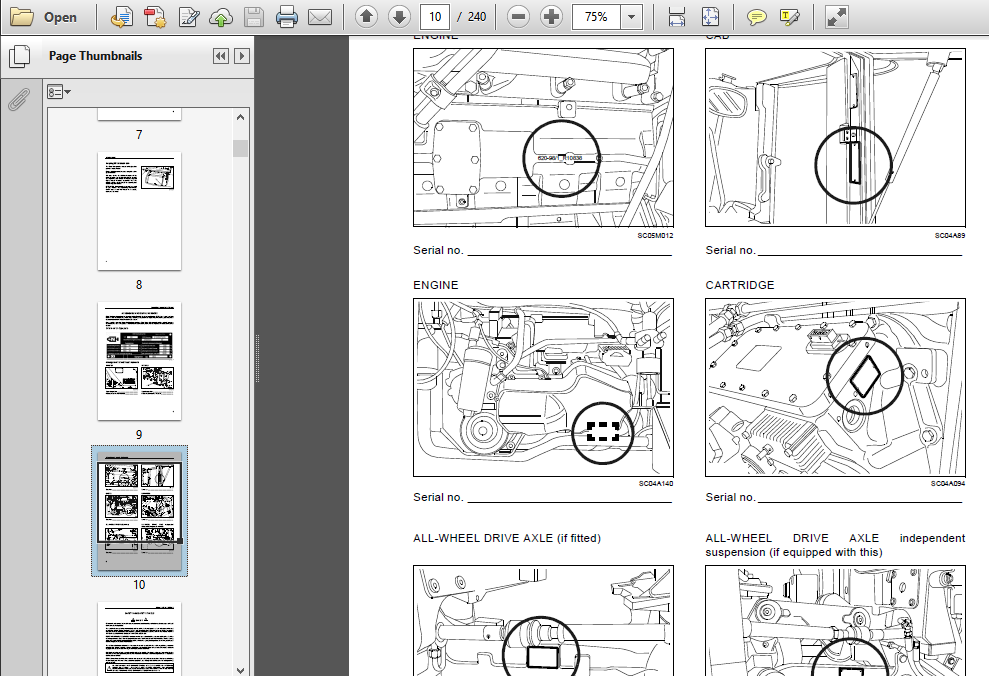Click the fit one full page icon
989x676 pixels.
tap(710, 17)
